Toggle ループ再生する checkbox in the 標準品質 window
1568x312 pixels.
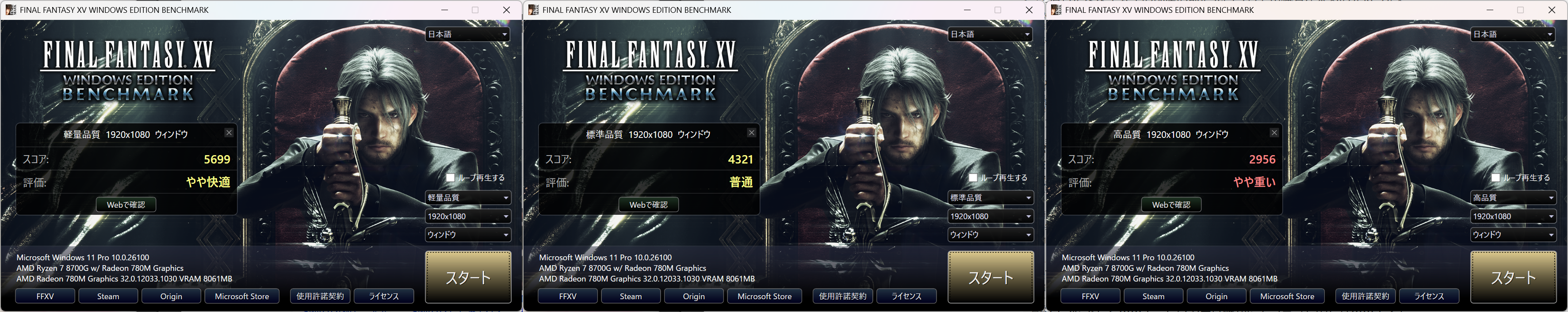click(973, 178)
